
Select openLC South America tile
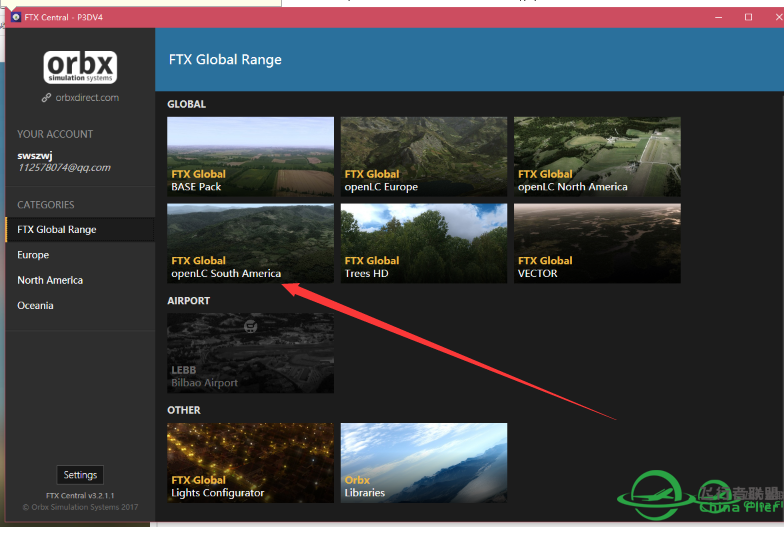click(250, 243)
